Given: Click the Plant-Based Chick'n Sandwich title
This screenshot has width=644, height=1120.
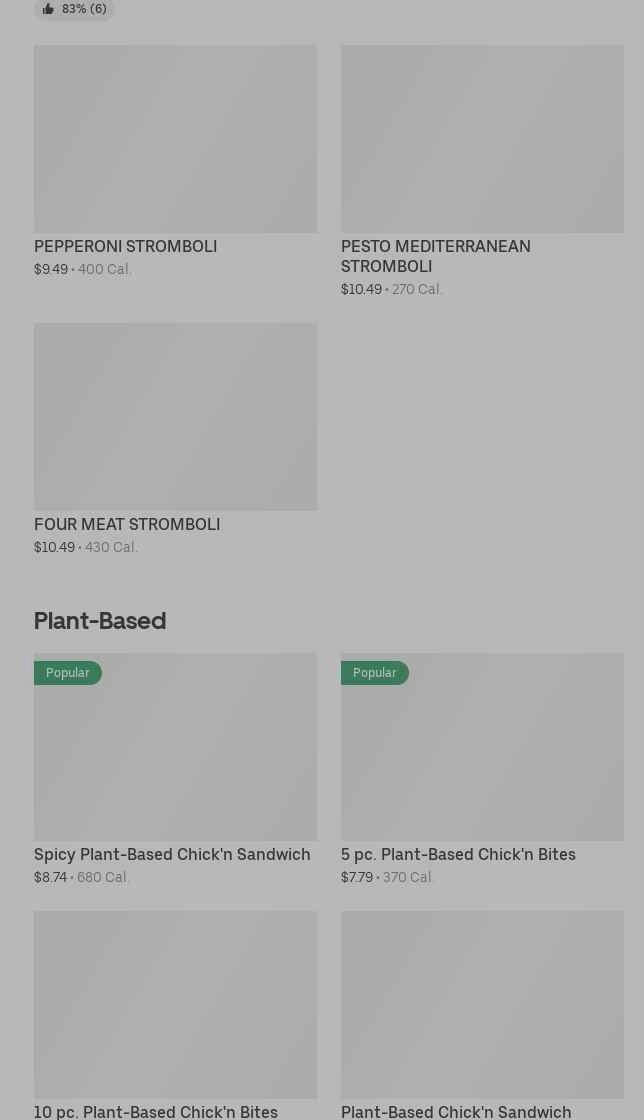Looking at the screenshot, I should click(x=456, y=1111).
